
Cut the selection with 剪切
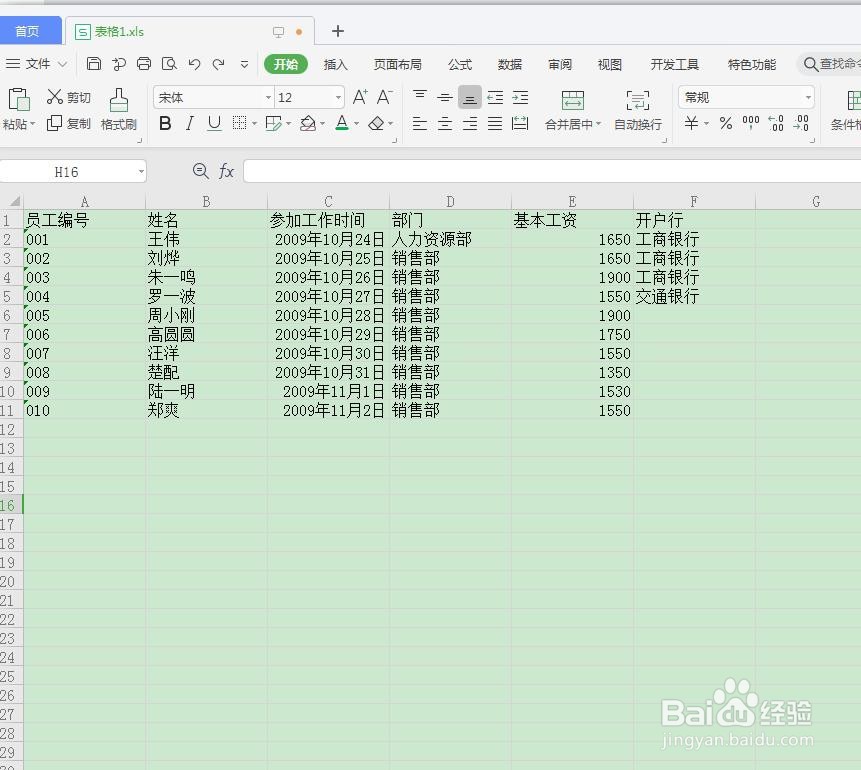69,97
